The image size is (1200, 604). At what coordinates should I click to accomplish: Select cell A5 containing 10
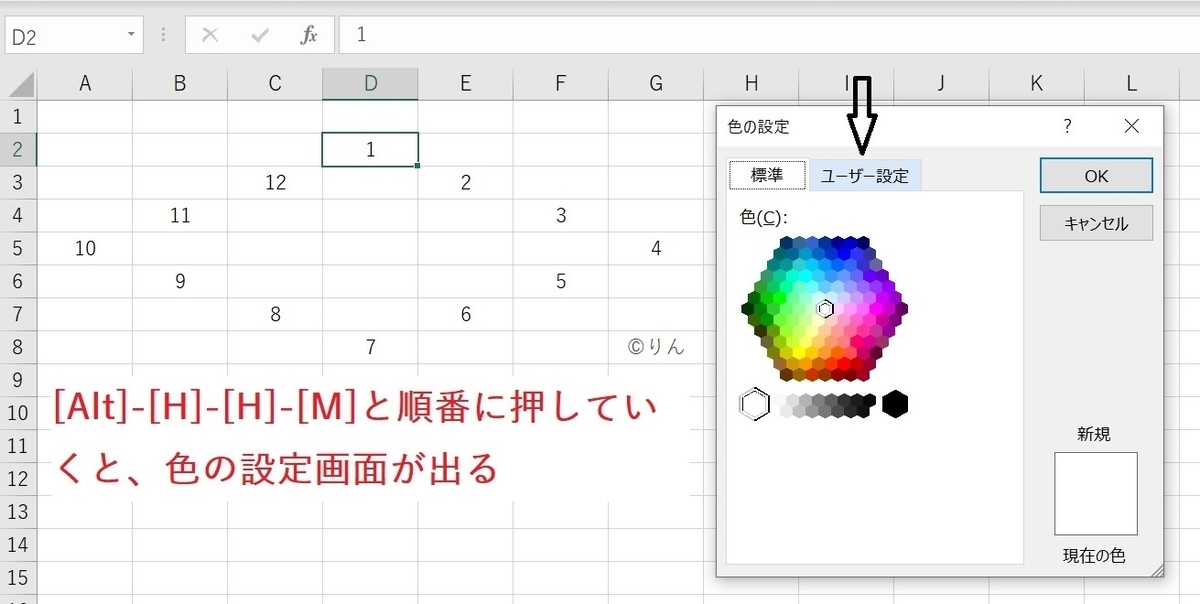tap(85, 248)
